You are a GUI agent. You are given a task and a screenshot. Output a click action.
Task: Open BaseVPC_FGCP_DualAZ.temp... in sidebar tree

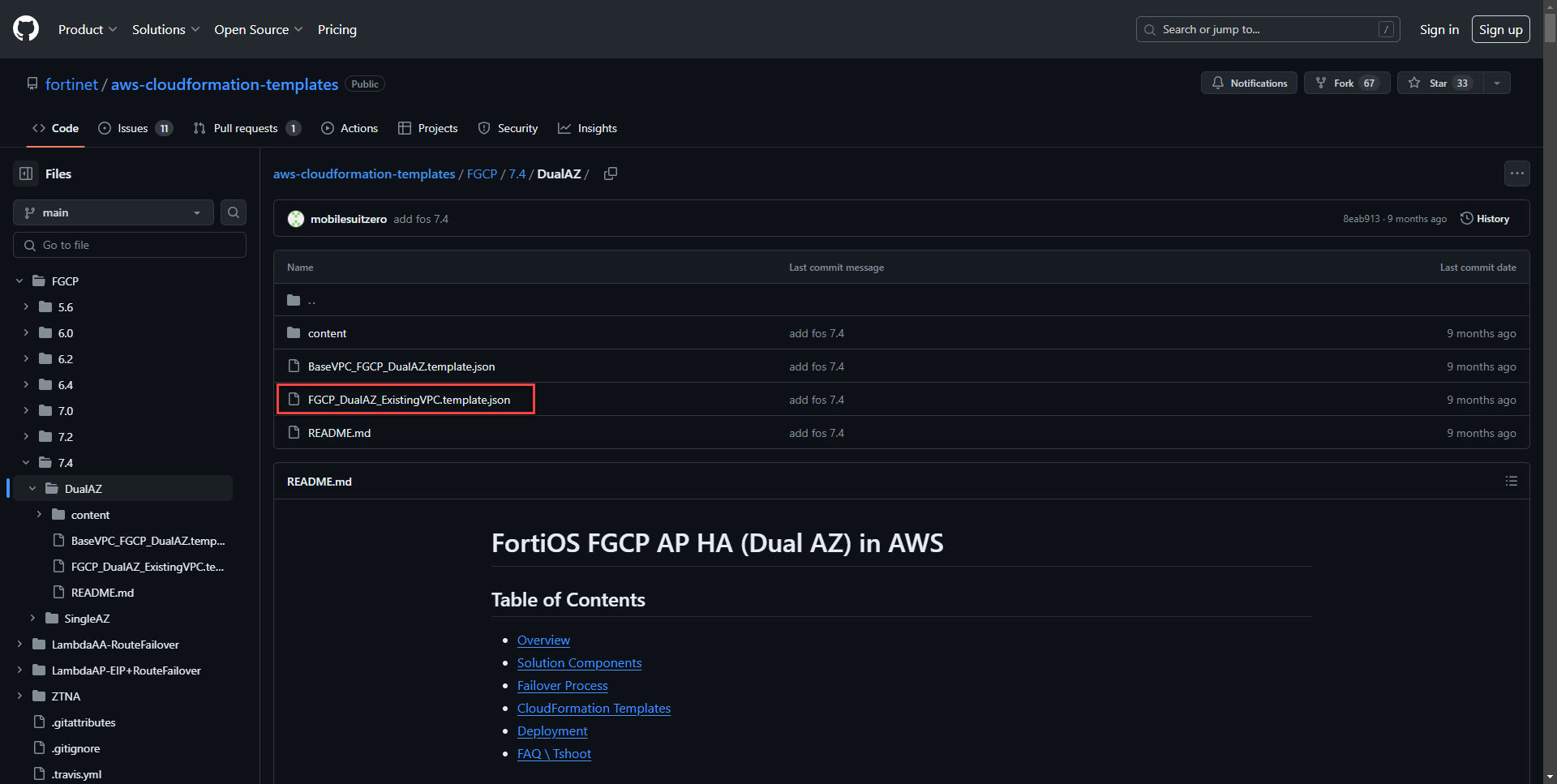pos(148,541)
